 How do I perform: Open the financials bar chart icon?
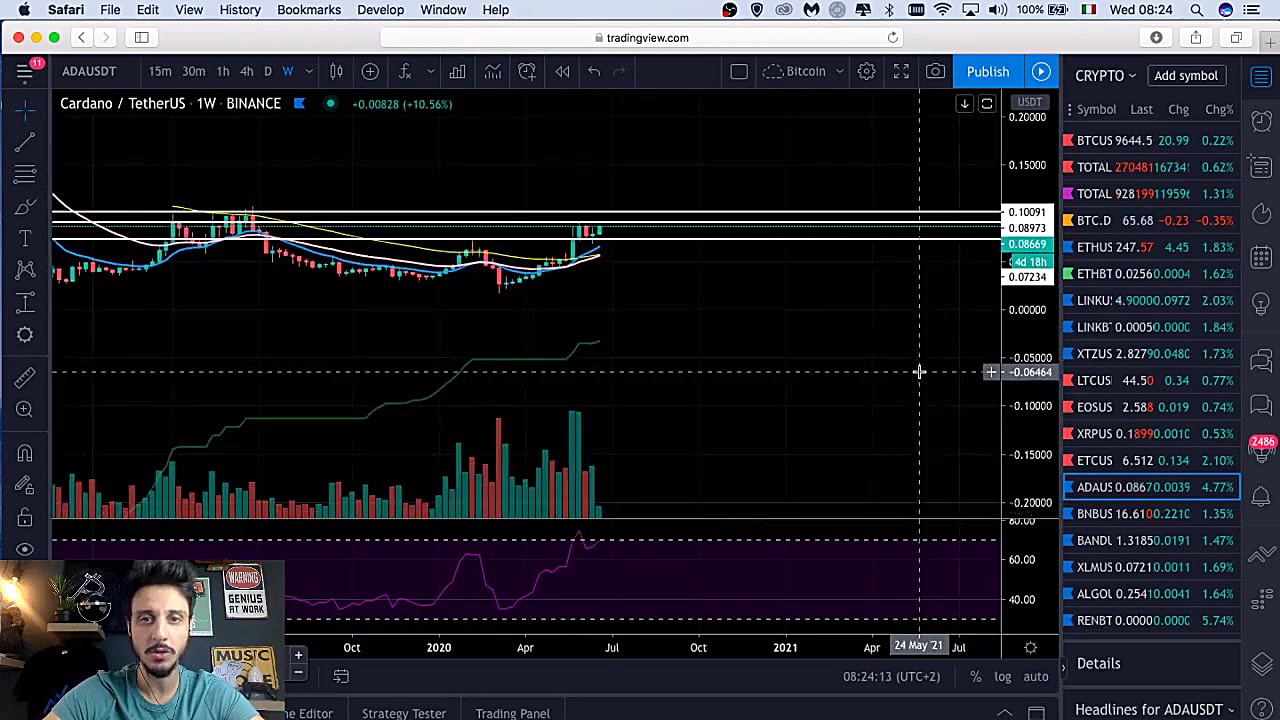tap(457, 71)
